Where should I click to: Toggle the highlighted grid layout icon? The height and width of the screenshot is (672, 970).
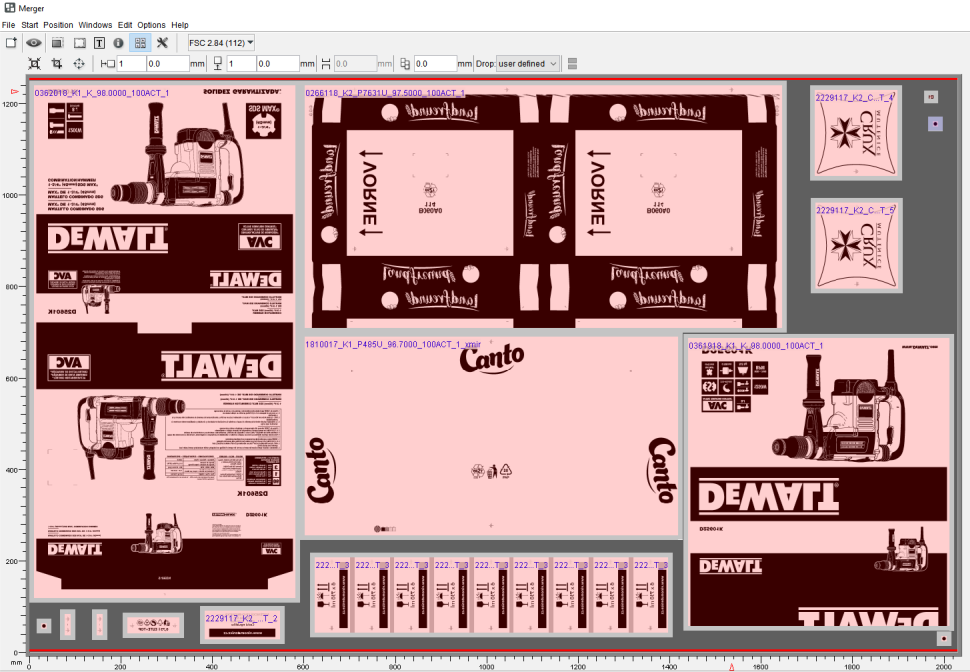pyautogui.click(x=140, y=43)
